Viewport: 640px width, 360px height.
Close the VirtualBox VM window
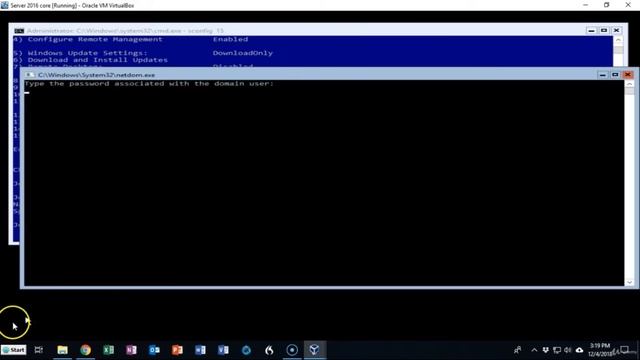click(x=628, y=5)
